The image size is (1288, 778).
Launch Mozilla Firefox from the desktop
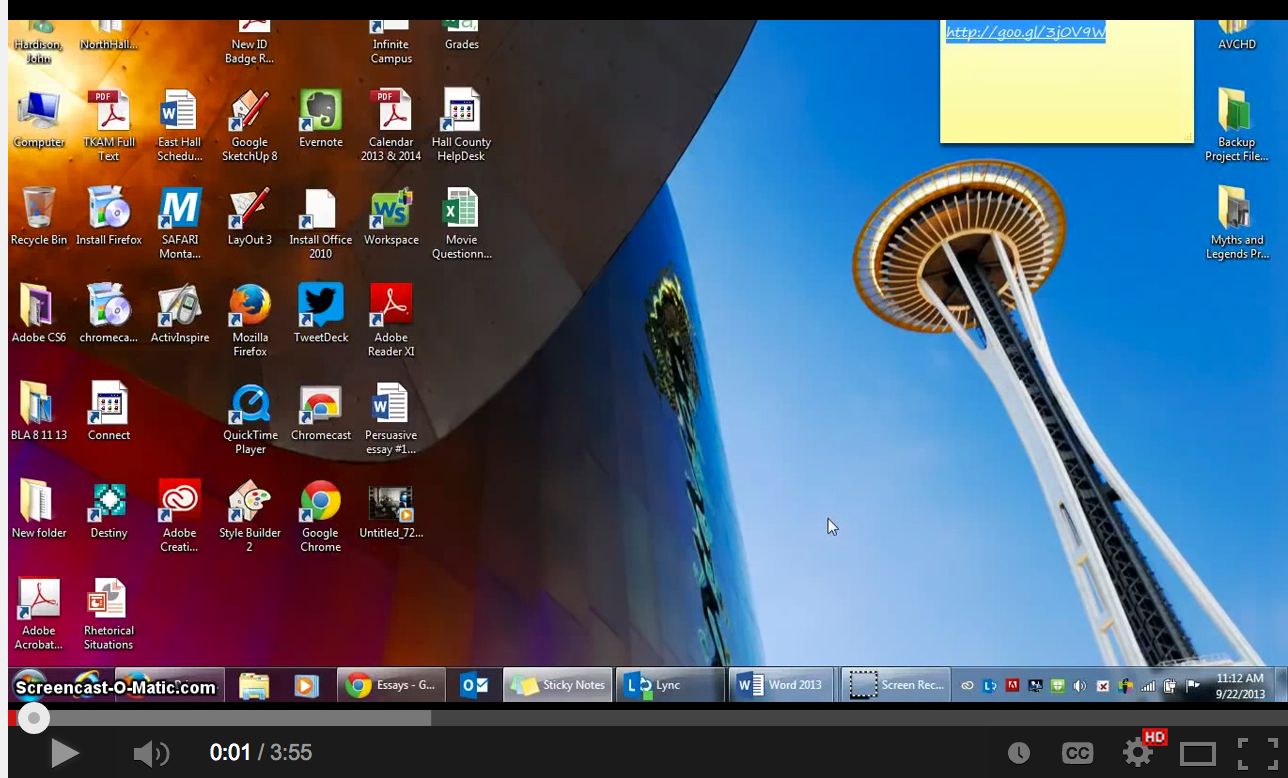click(x=250, y=320)
